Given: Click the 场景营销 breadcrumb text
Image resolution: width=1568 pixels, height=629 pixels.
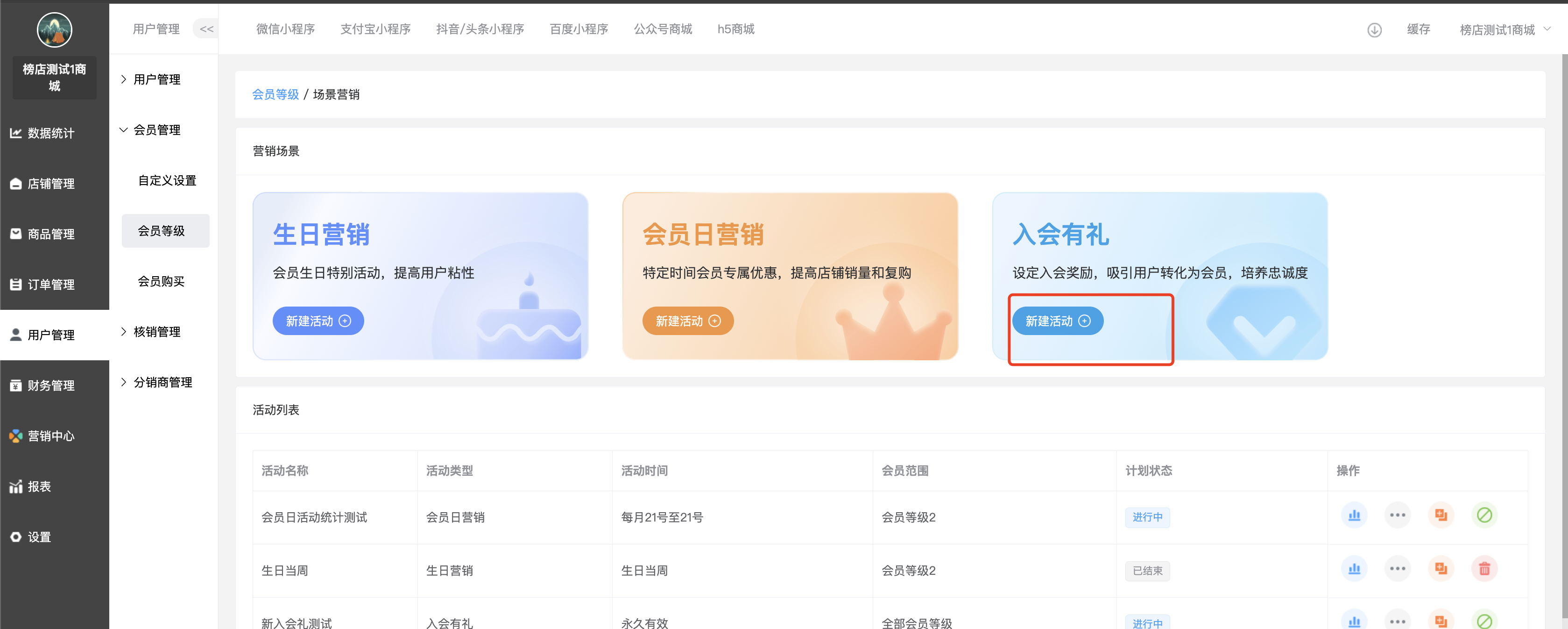Looking at the screenshot, I should coord(336,94).
